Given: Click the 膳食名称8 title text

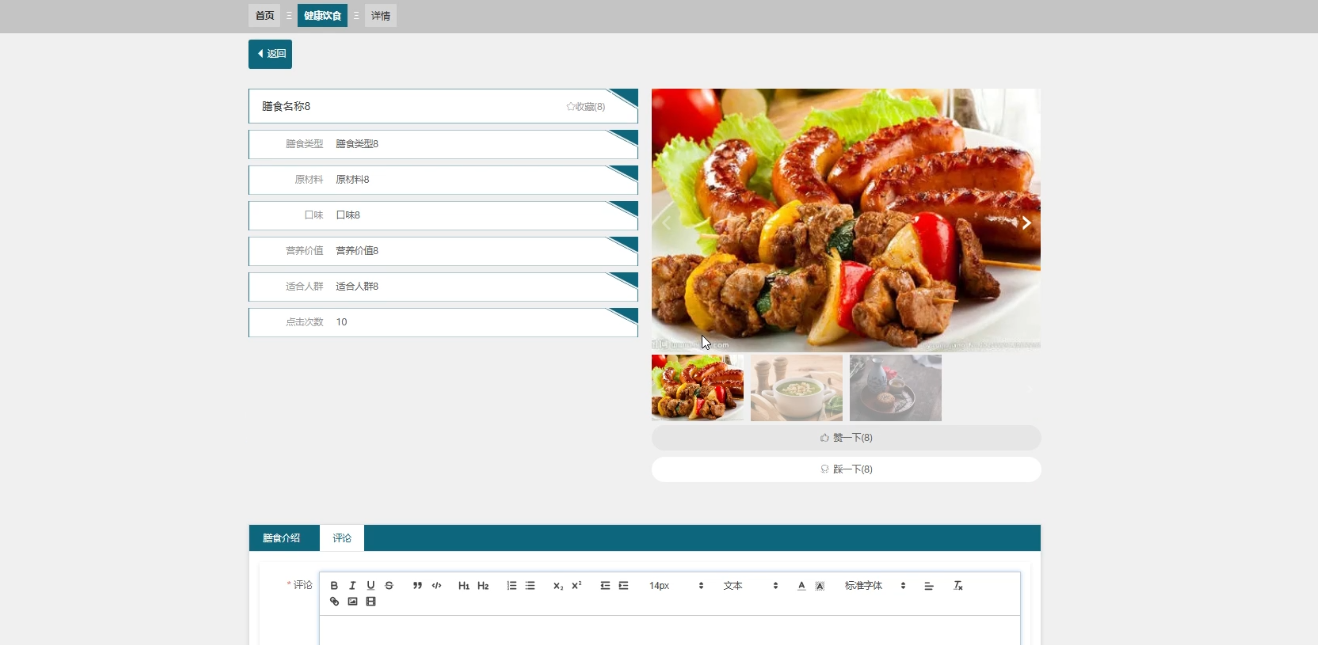Looking at the screenshot, I should 286,107.
